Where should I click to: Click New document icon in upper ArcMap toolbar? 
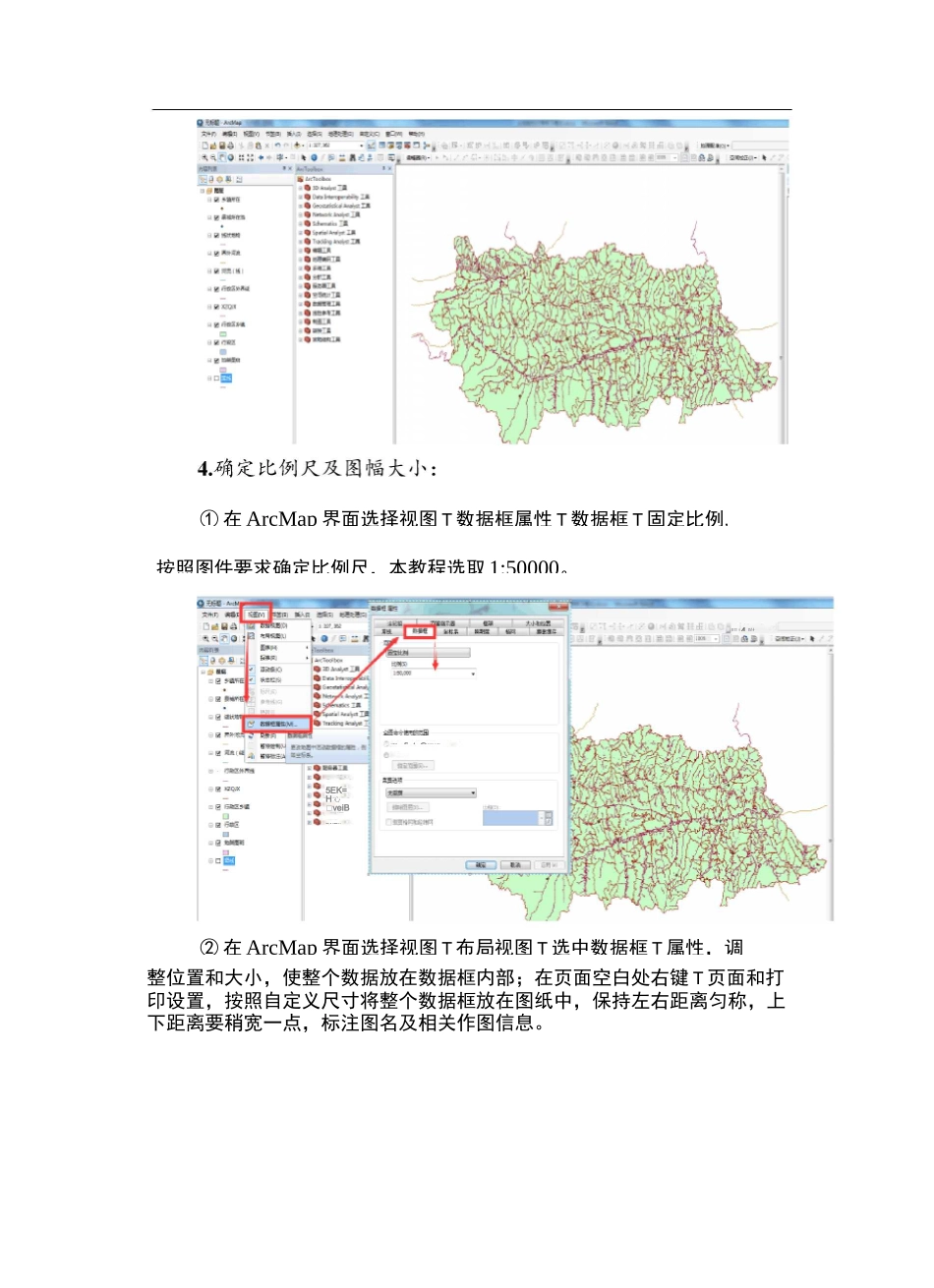[204, 146]
